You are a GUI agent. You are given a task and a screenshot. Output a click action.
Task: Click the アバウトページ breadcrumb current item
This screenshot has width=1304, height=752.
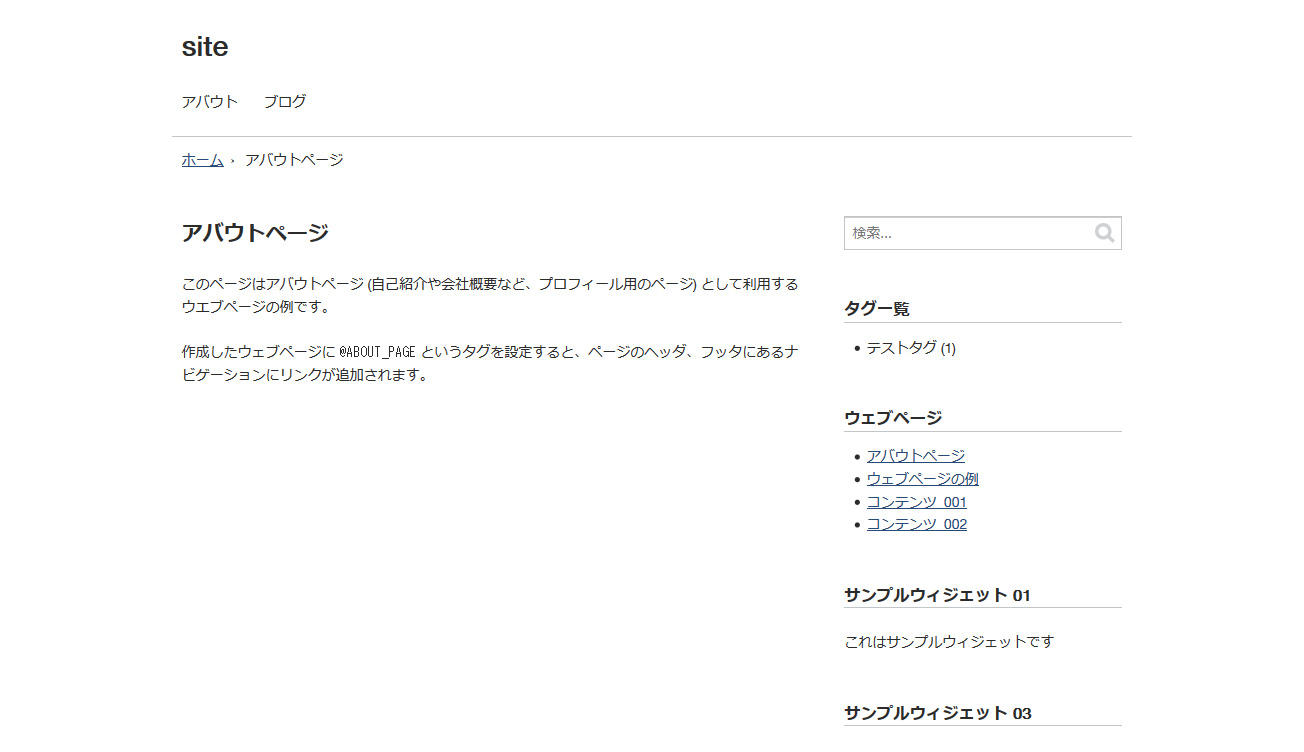coord(294,159)
